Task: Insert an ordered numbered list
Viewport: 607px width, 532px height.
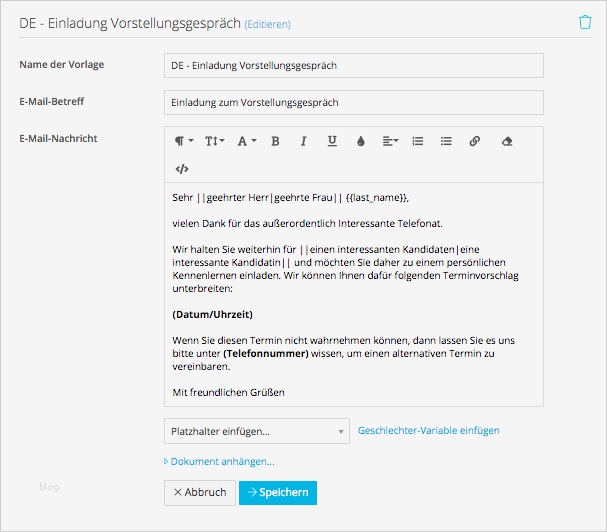Action: pyautogui.click(x=418, y=141)
